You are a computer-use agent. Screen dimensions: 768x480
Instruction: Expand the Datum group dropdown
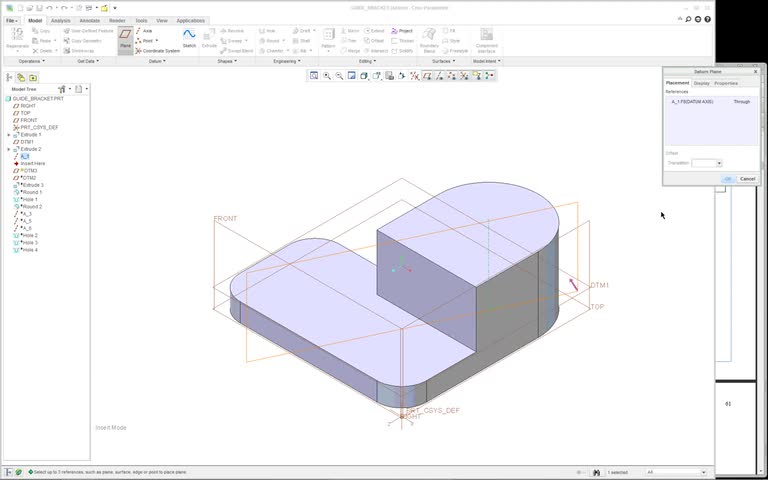click(x=157, y=61)
